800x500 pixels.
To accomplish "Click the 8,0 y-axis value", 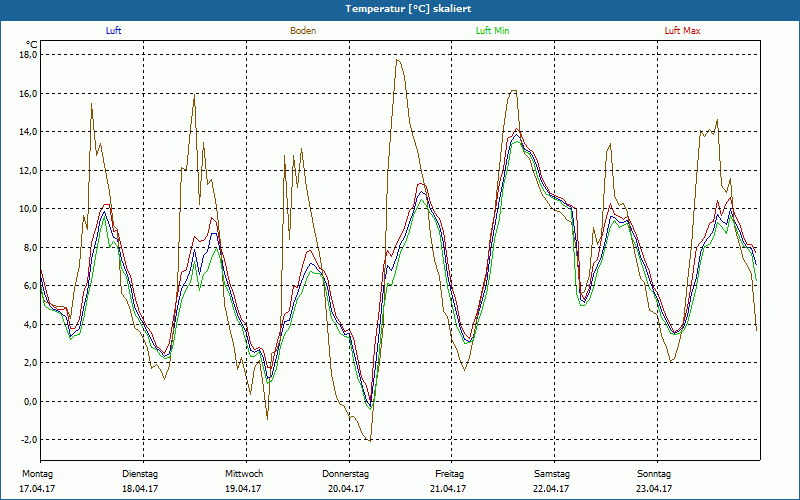I will [x=30, y=247].
